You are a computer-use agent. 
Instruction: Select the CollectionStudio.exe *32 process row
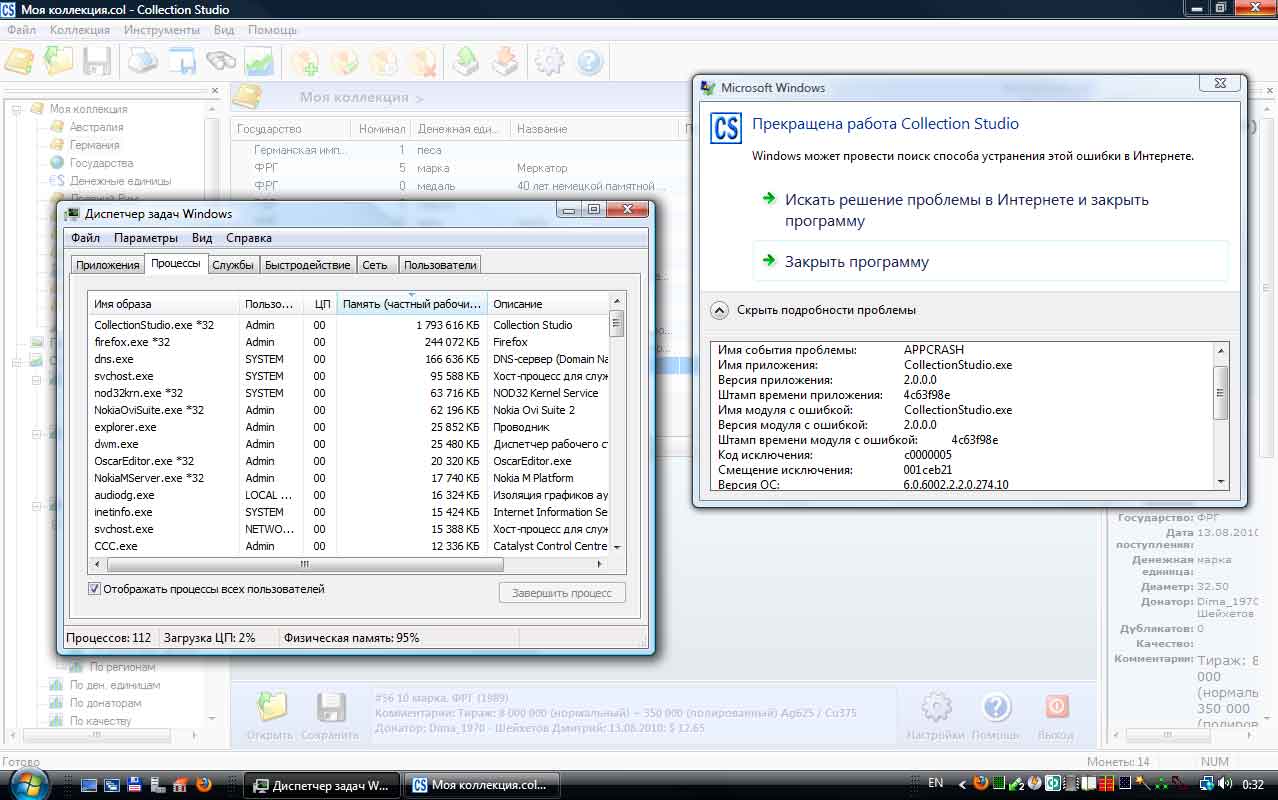(x=349, y=325)
